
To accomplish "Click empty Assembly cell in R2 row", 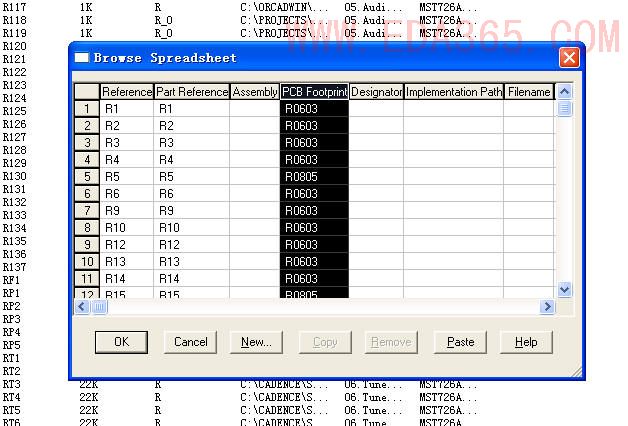I will (x=255, y=126).
